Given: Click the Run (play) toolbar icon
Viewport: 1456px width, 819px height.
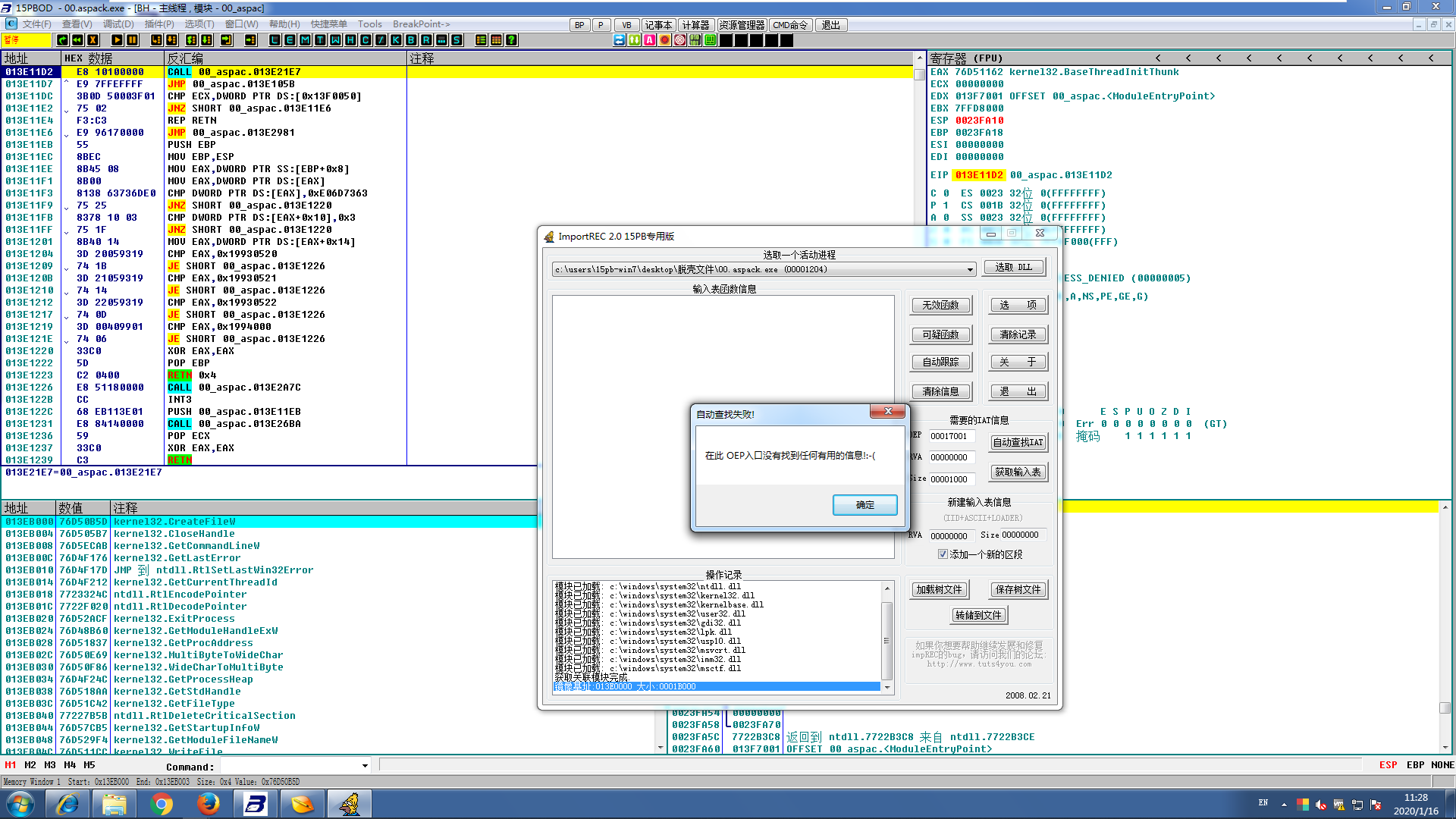Looking at the screenshot, I should [117, 40].
